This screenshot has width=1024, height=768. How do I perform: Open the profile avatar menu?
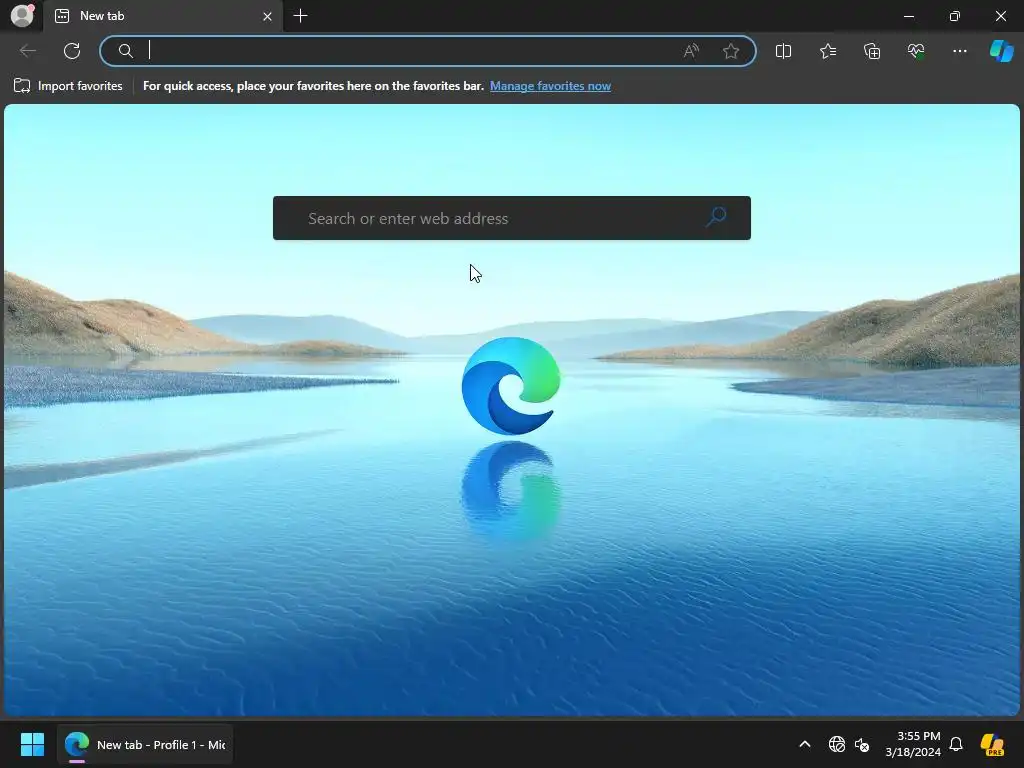click(x=22, y=15)
